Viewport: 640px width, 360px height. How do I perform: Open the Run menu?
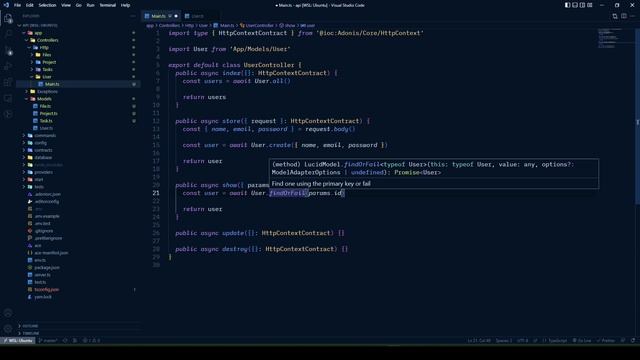coord(91,5)
